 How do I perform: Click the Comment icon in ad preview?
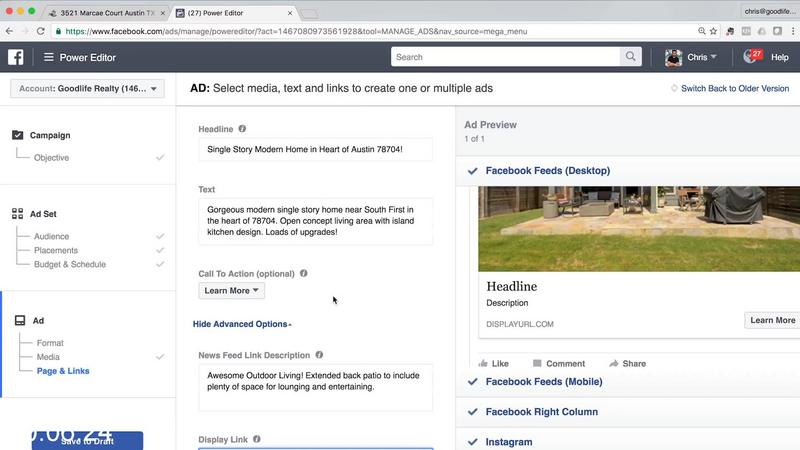point(537,363)
